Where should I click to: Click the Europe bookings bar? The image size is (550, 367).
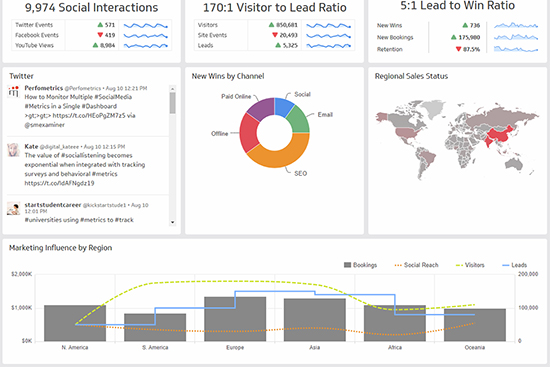click(x=235, y=319)
